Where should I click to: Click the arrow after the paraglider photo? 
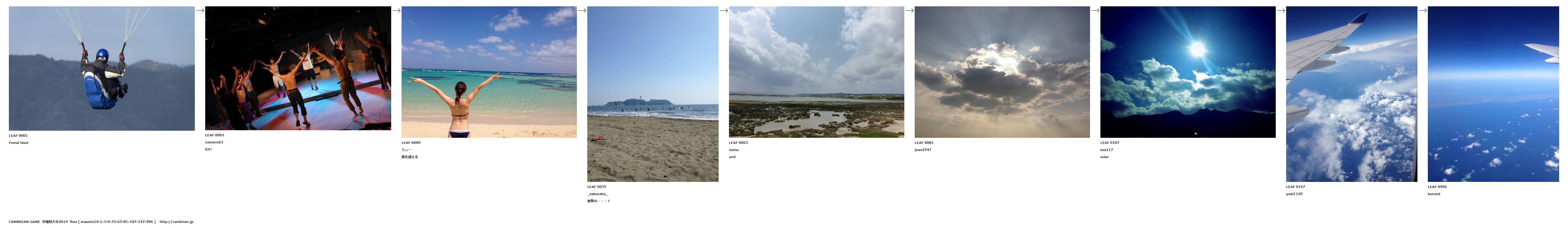tap(200, 10)
